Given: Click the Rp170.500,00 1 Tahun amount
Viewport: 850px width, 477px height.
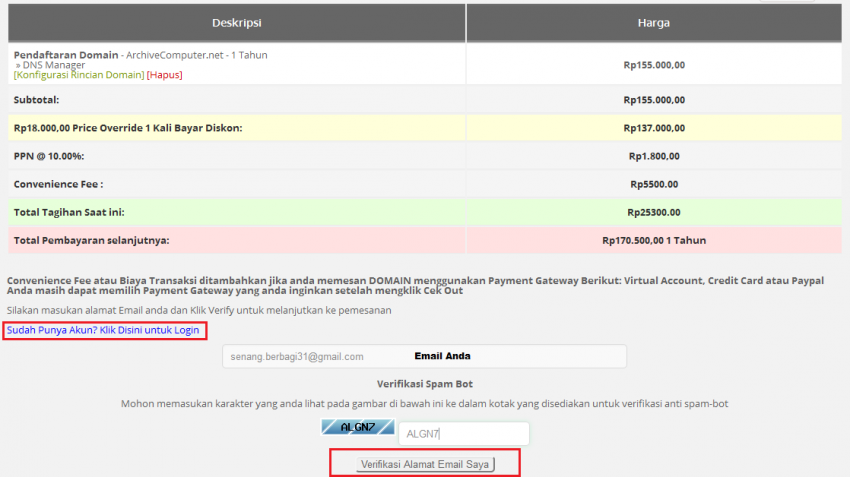Looking at the screenshot, I should pyautogui.click(x=653, y=241).
